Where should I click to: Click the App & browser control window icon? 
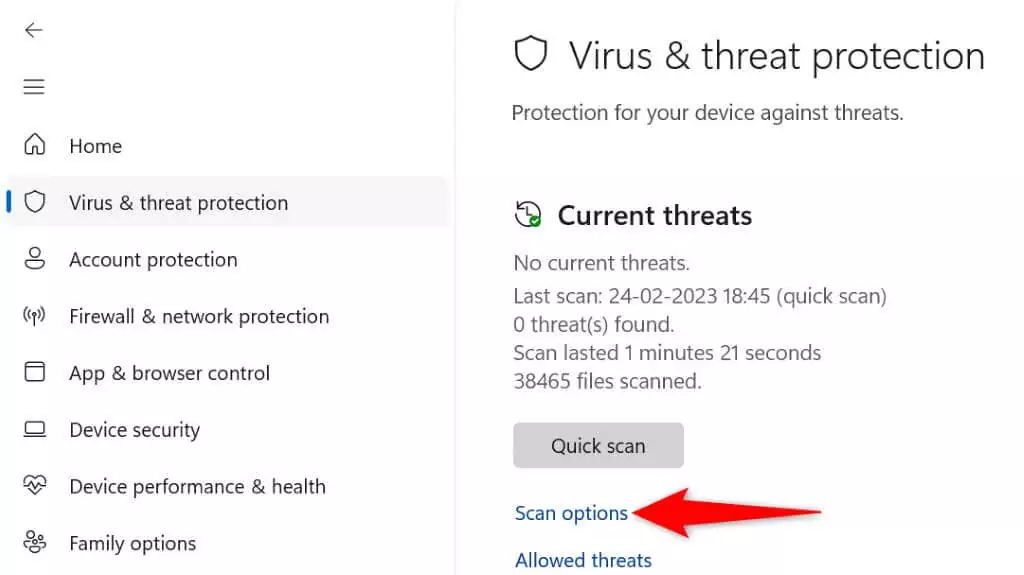tap(35, 372)
